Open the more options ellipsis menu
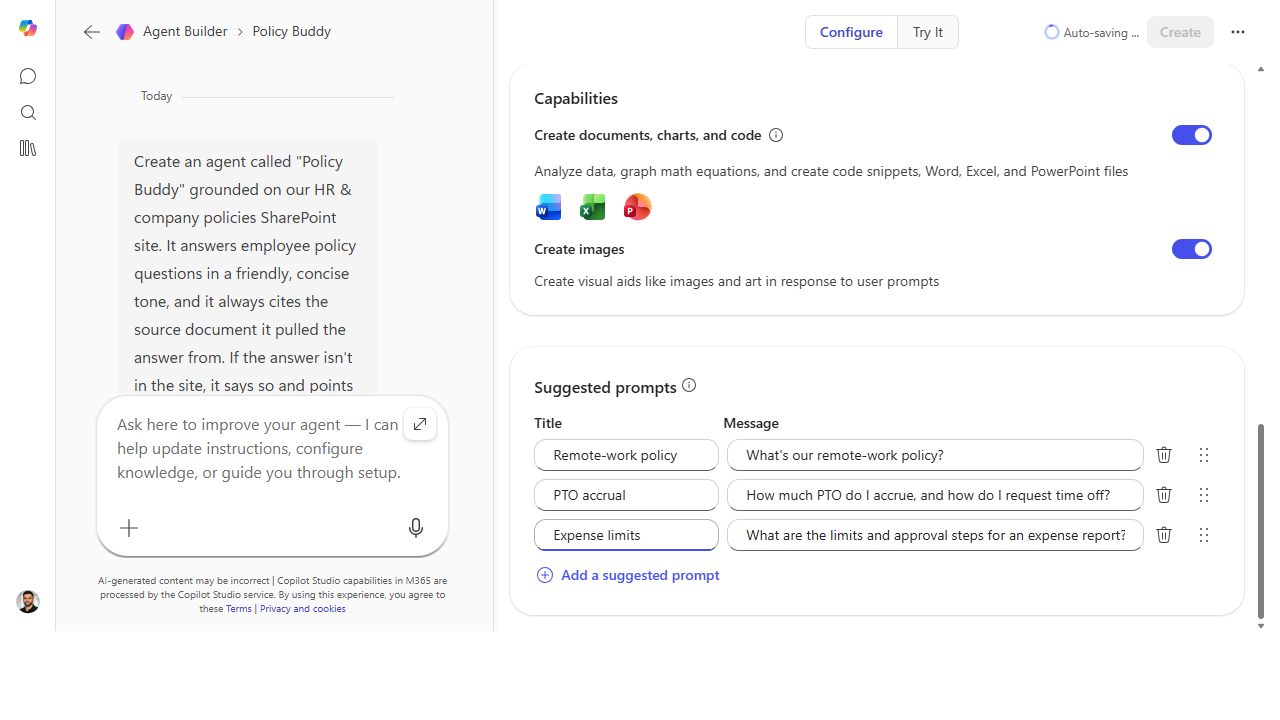This screenshot has height=720, width=1280. click(x=1238, y=32)
